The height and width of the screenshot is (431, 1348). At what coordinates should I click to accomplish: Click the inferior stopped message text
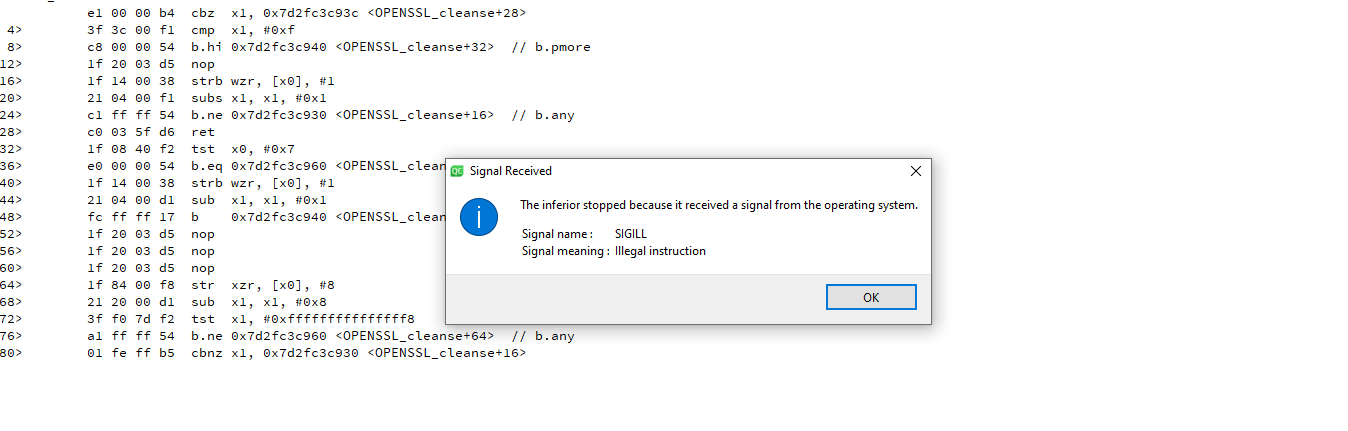[x=718, y=205]
